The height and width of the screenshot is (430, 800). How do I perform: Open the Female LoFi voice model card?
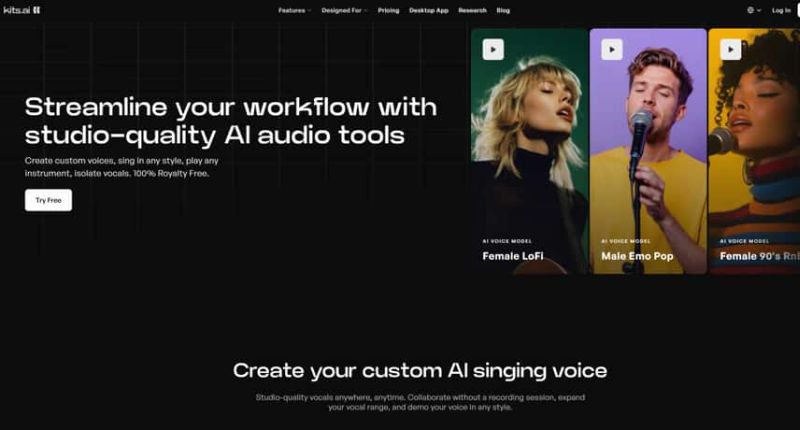coord(529,151)
